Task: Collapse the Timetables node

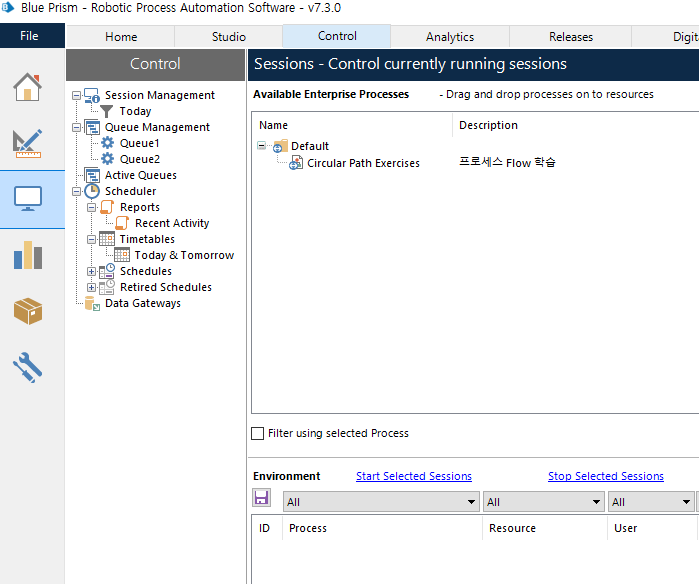Action: pos(91,239)
